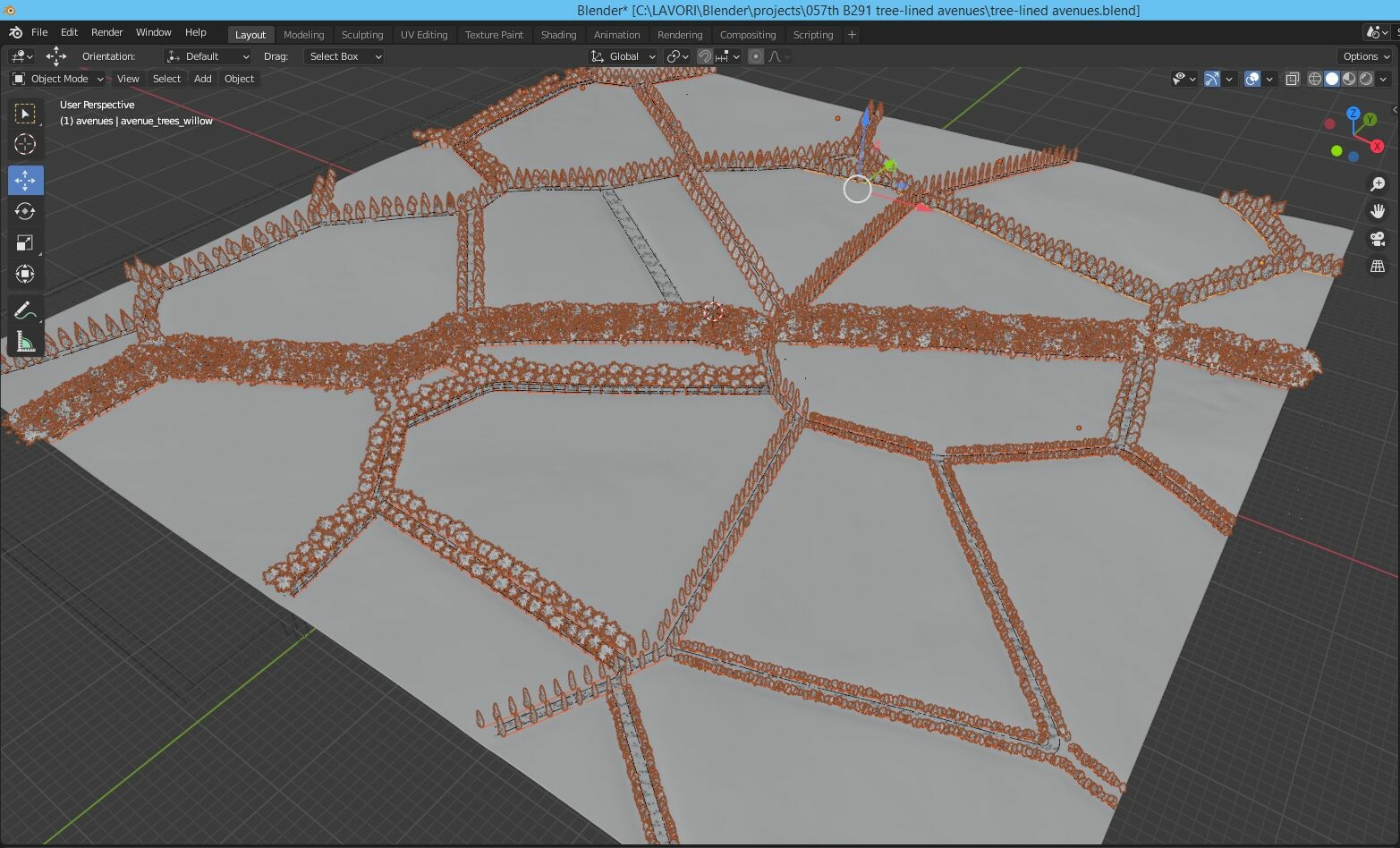This screenshot has height=848, width=1400.
Task: Click the Options button at top right
Action: pyautogui.click(x=1363, y=55)
